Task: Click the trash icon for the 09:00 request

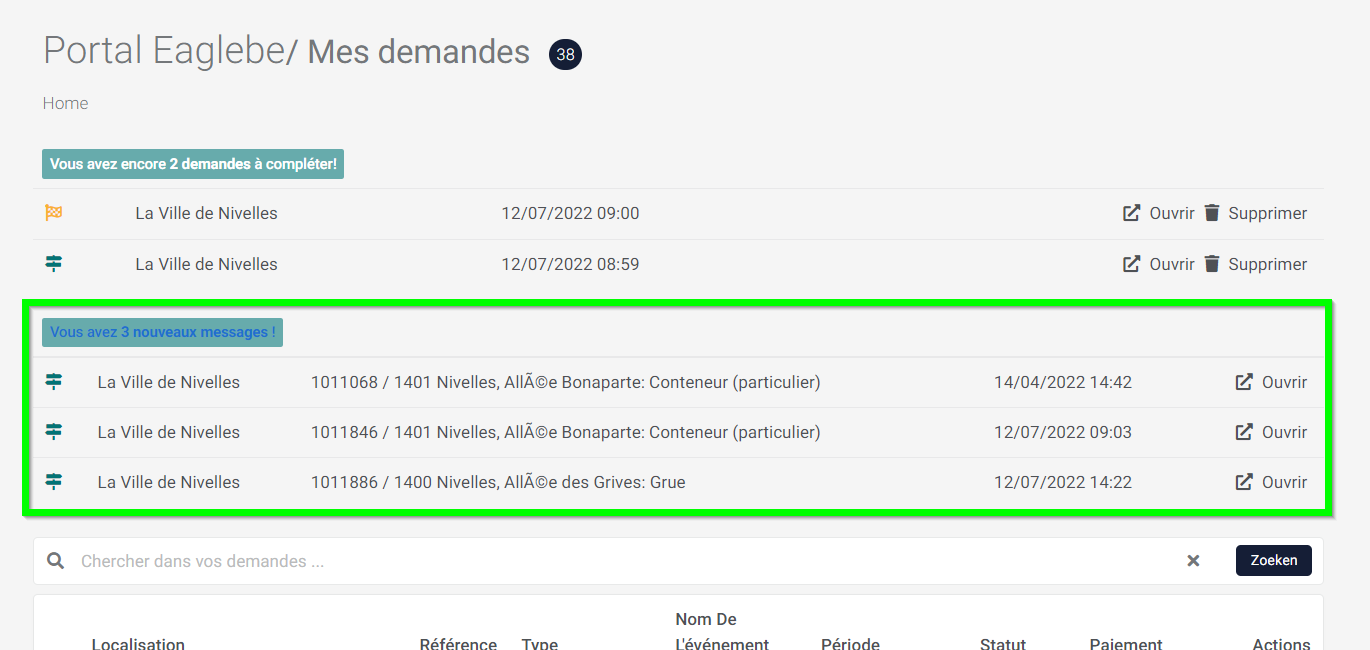Action: [x=1212, y=213]
